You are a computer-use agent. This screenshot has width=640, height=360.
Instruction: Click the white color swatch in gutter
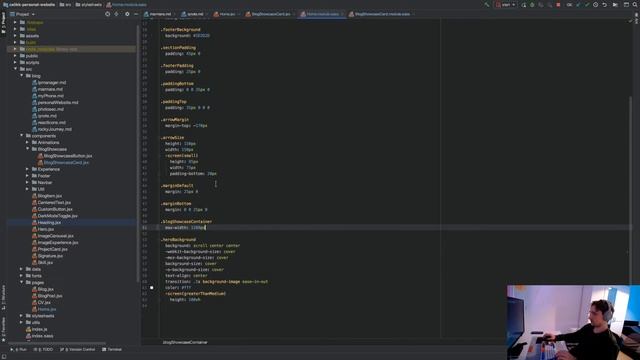[151, 287]
